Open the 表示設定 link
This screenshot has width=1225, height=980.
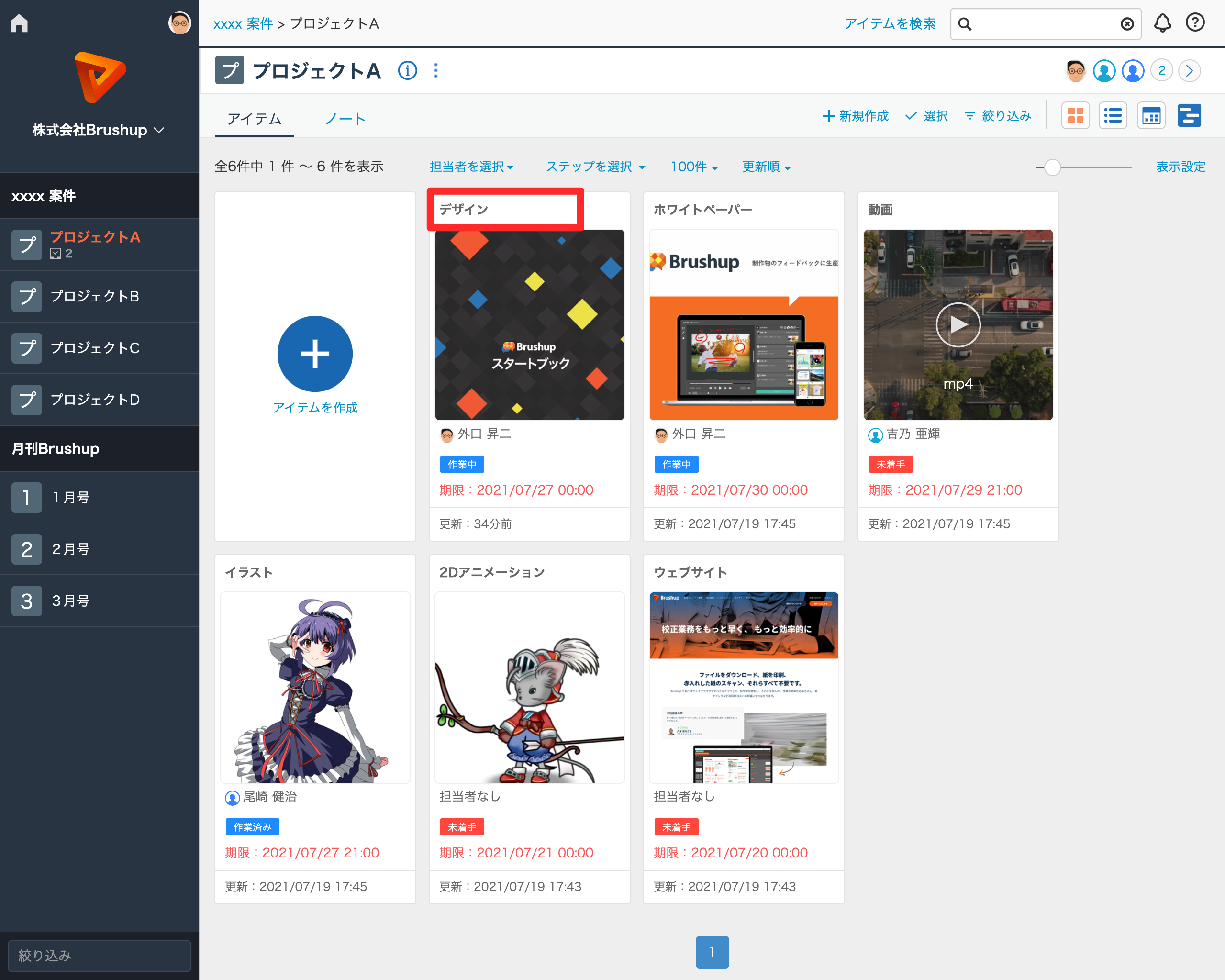(1180, 167)
